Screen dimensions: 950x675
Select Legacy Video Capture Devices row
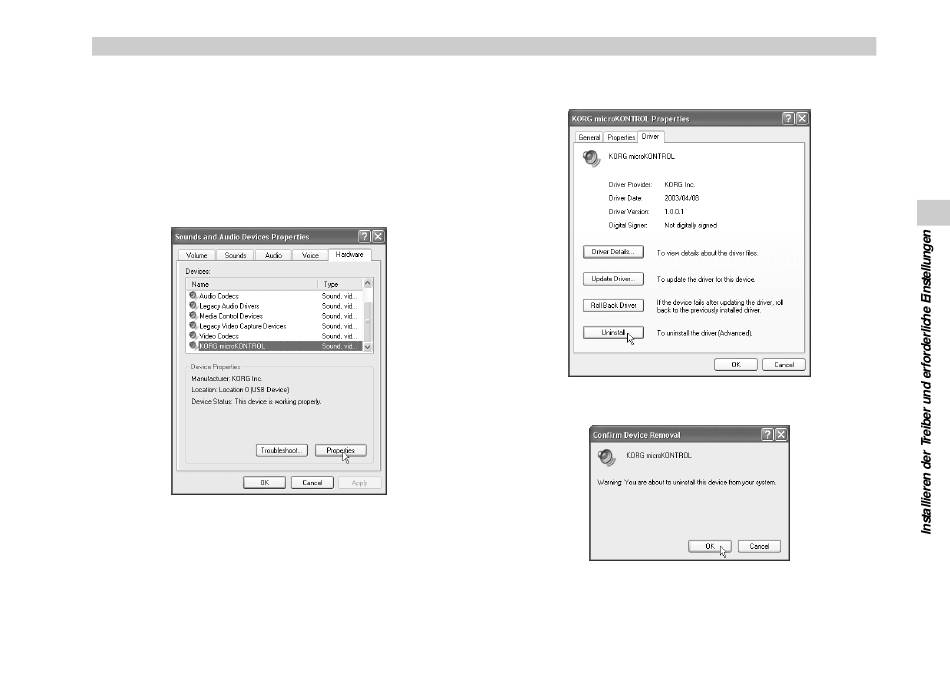[x=274, y=326]
